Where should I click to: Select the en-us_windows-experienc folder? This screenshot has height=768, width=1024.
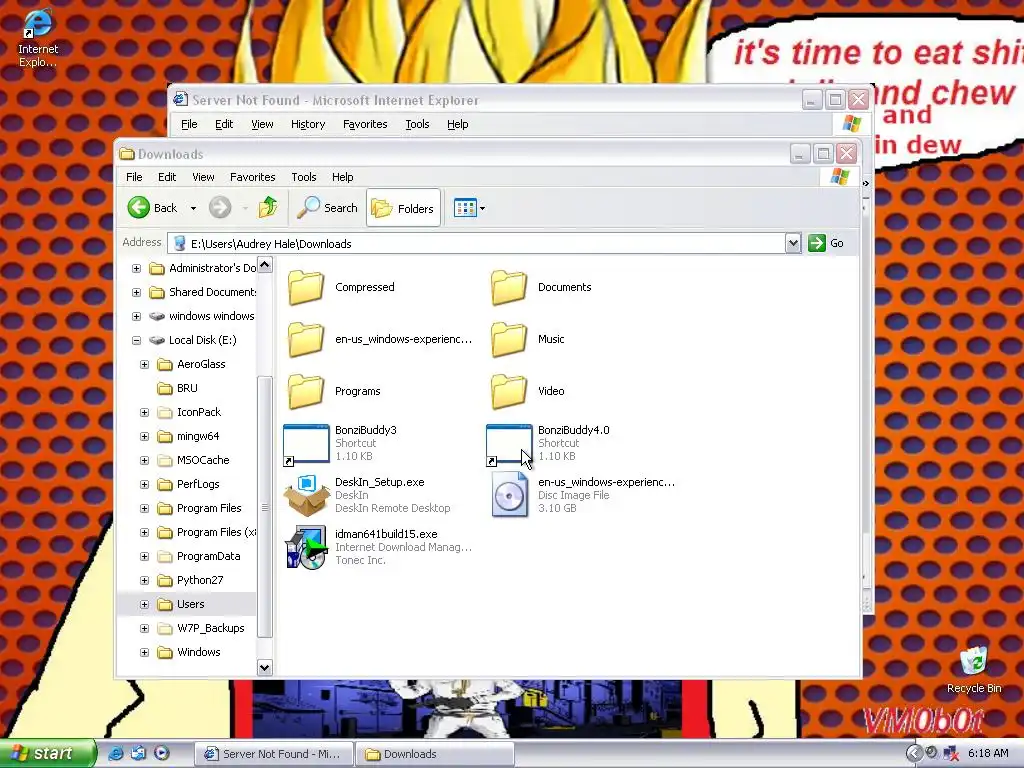coord(306,339)
